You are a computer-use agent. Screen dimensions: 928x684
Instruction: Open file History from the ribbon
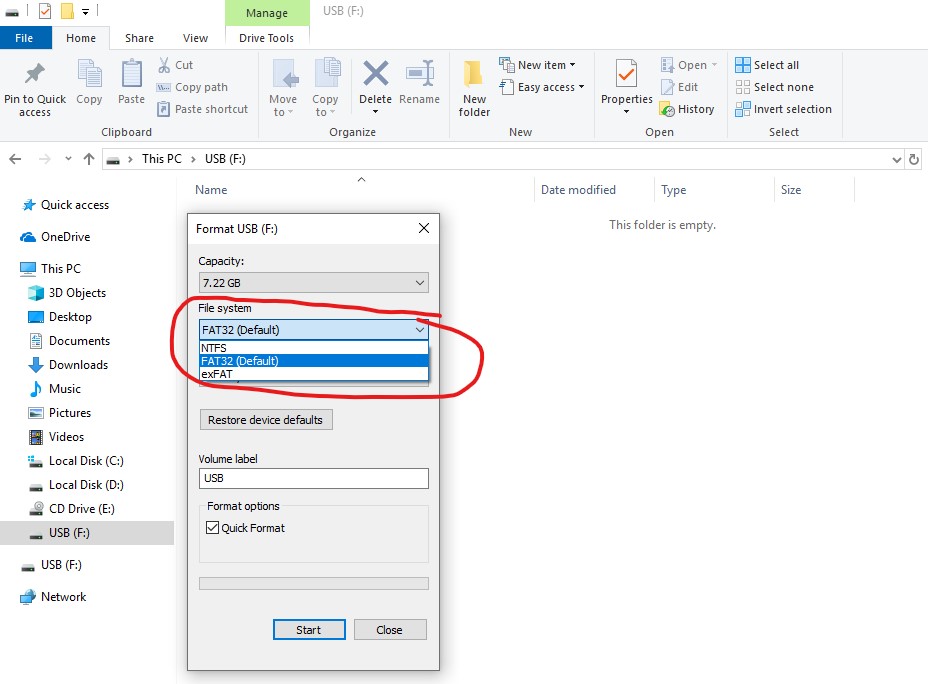687,109
